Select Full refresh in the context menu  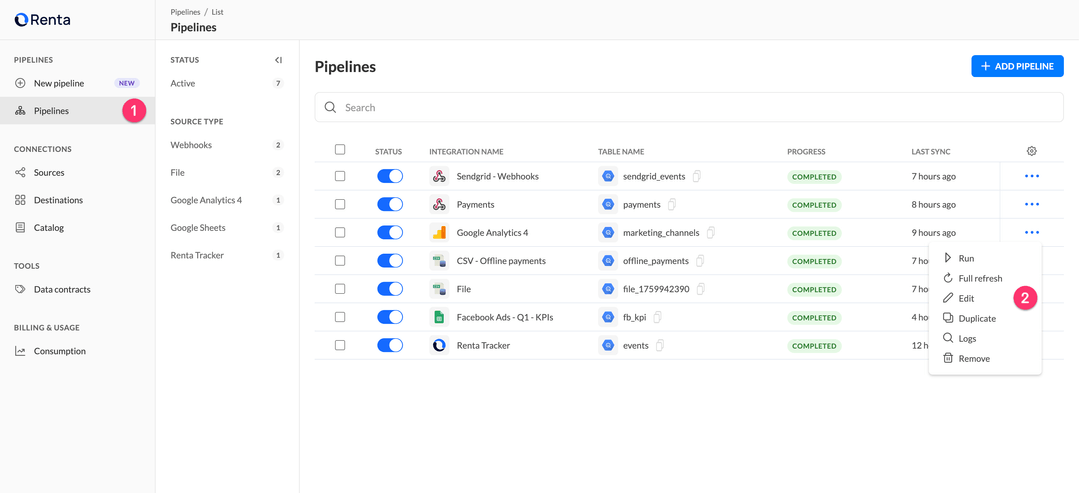click(979, 278)
